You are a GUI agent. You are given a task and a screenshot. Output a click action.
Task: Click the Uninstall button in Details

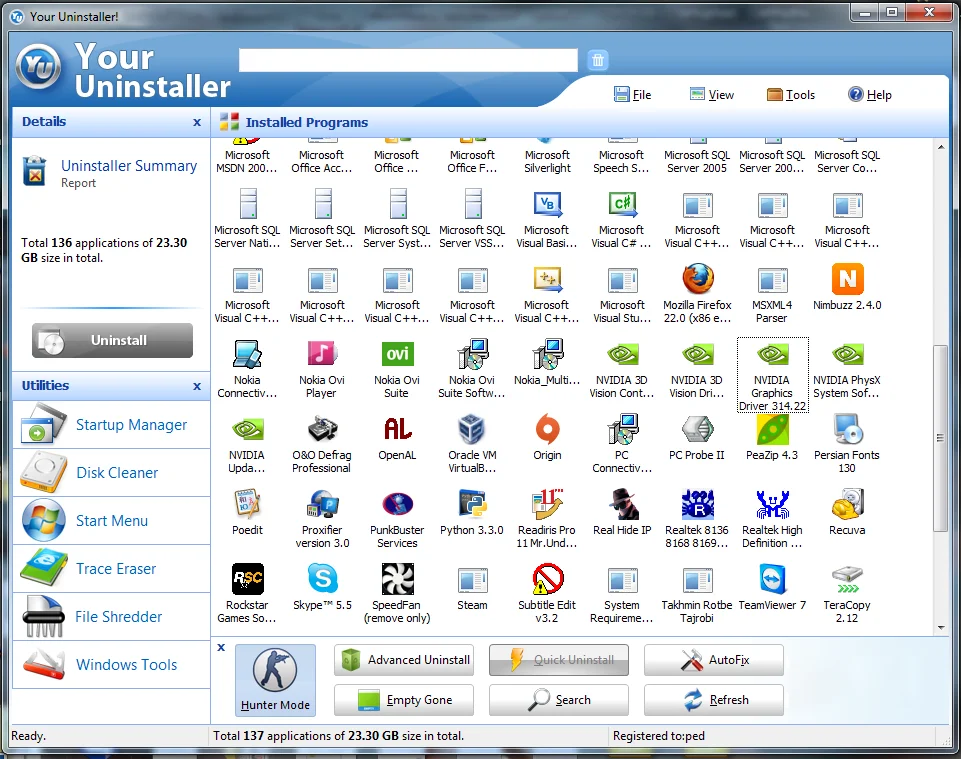coord(112,340)
